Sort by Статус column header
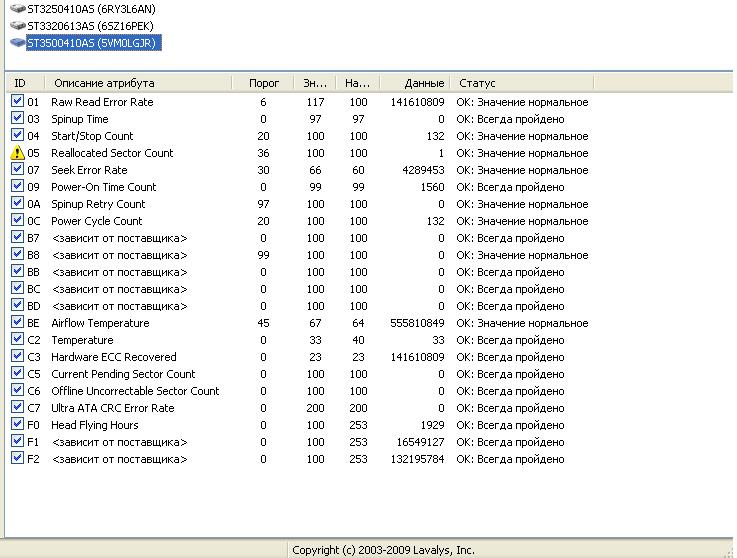 [522, 83]
